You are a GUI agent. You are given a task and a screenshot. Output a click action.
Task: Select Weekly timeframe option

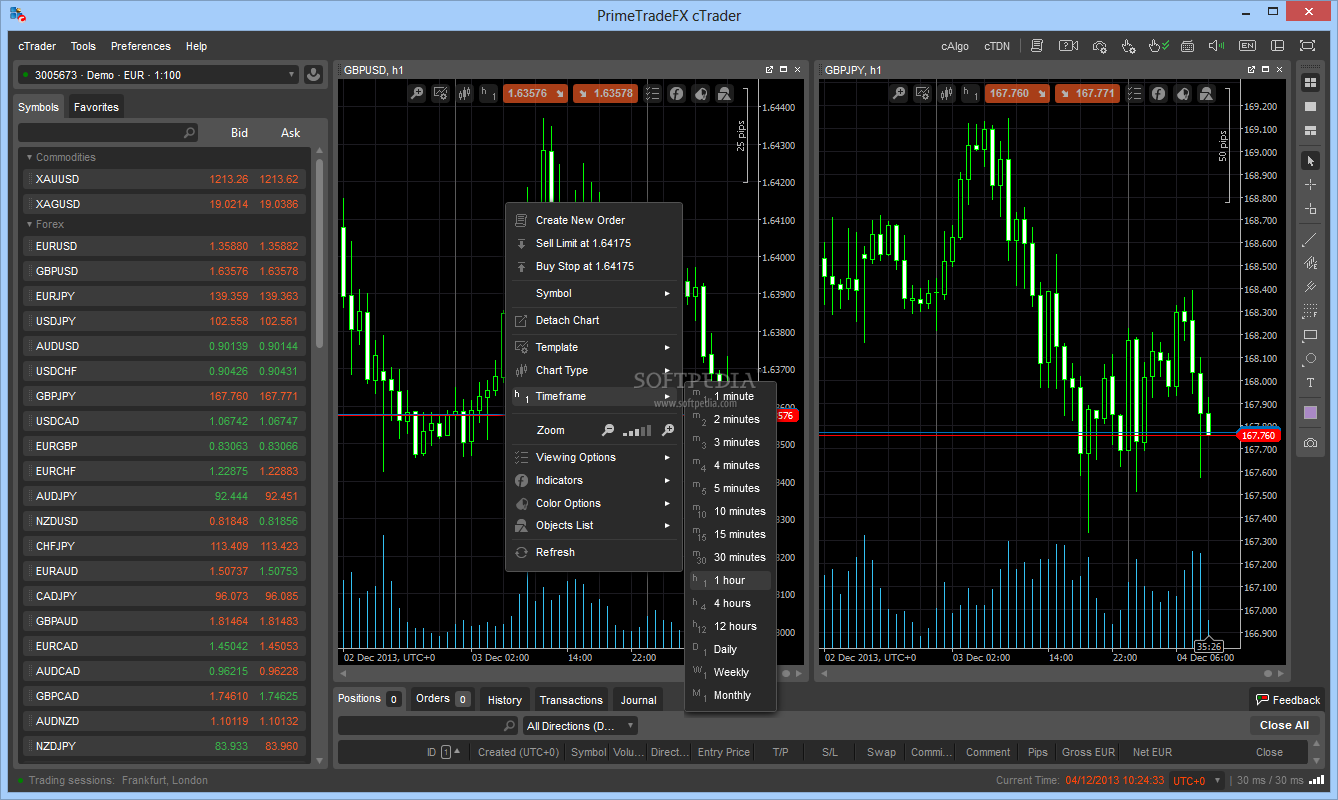point(731,672)
